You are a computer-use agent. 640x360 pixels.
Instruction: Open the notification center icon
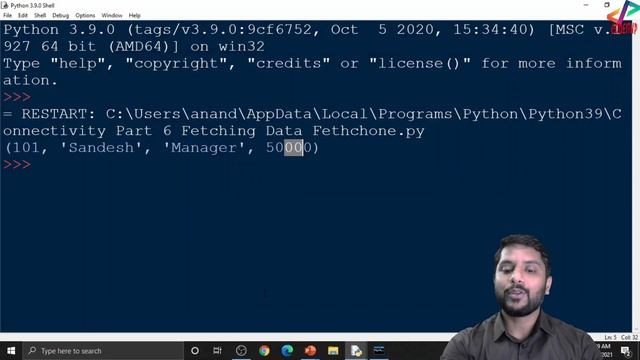coord(626,351)
